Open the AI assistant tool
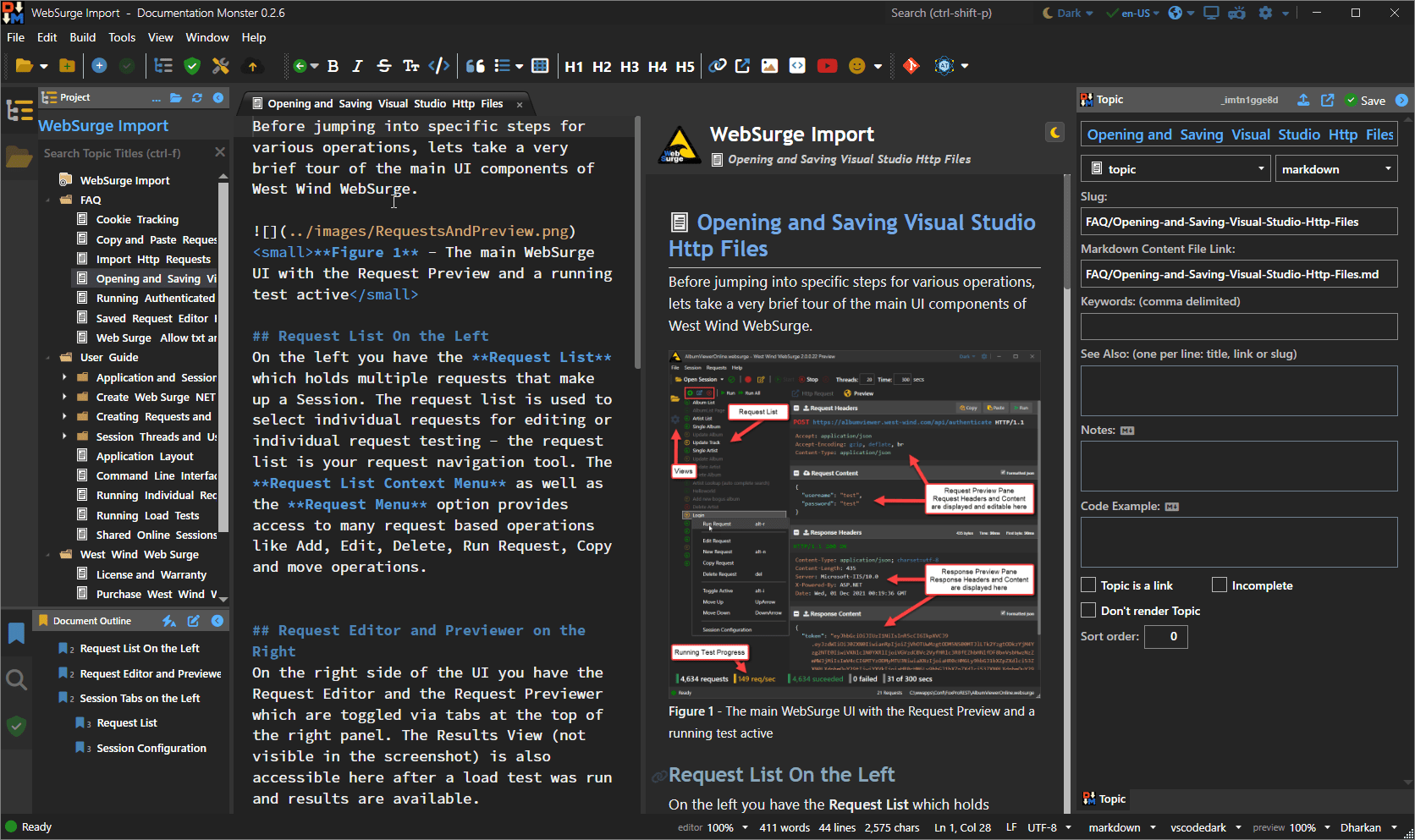The image size is (1415, 840). pos(943,65)
